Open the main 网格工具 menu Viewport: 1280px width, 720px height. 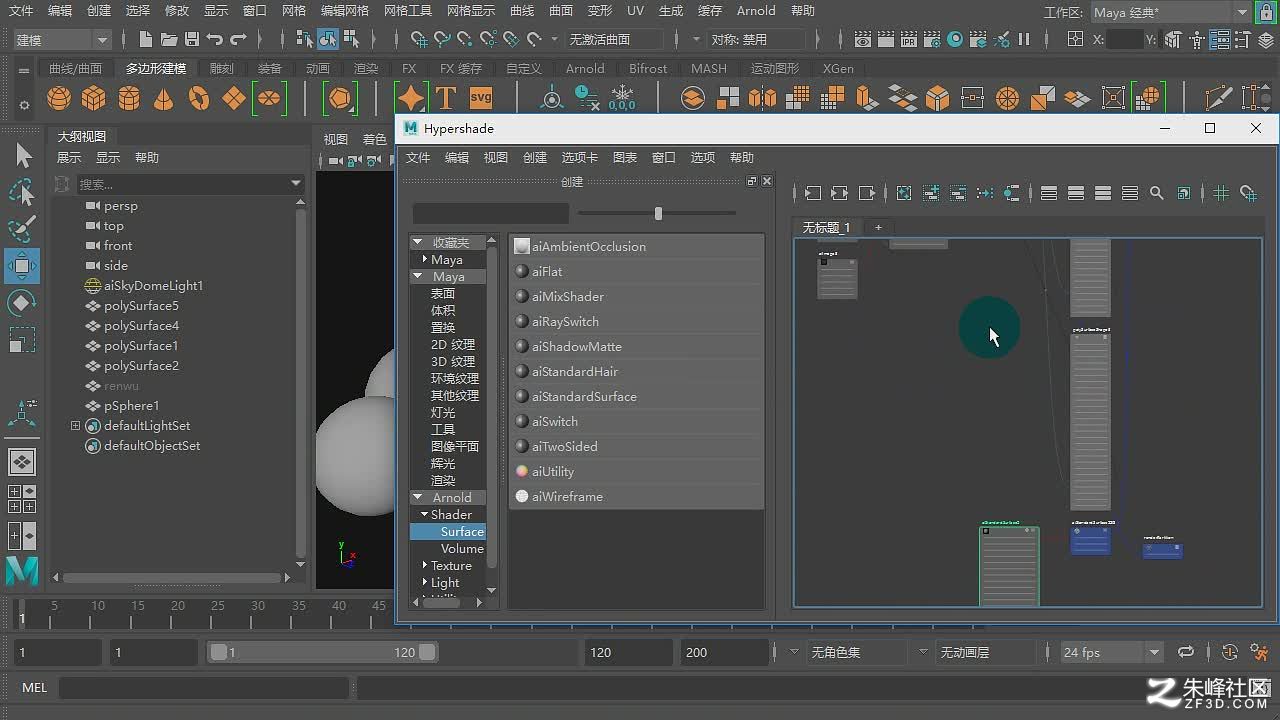coord(408,11)
